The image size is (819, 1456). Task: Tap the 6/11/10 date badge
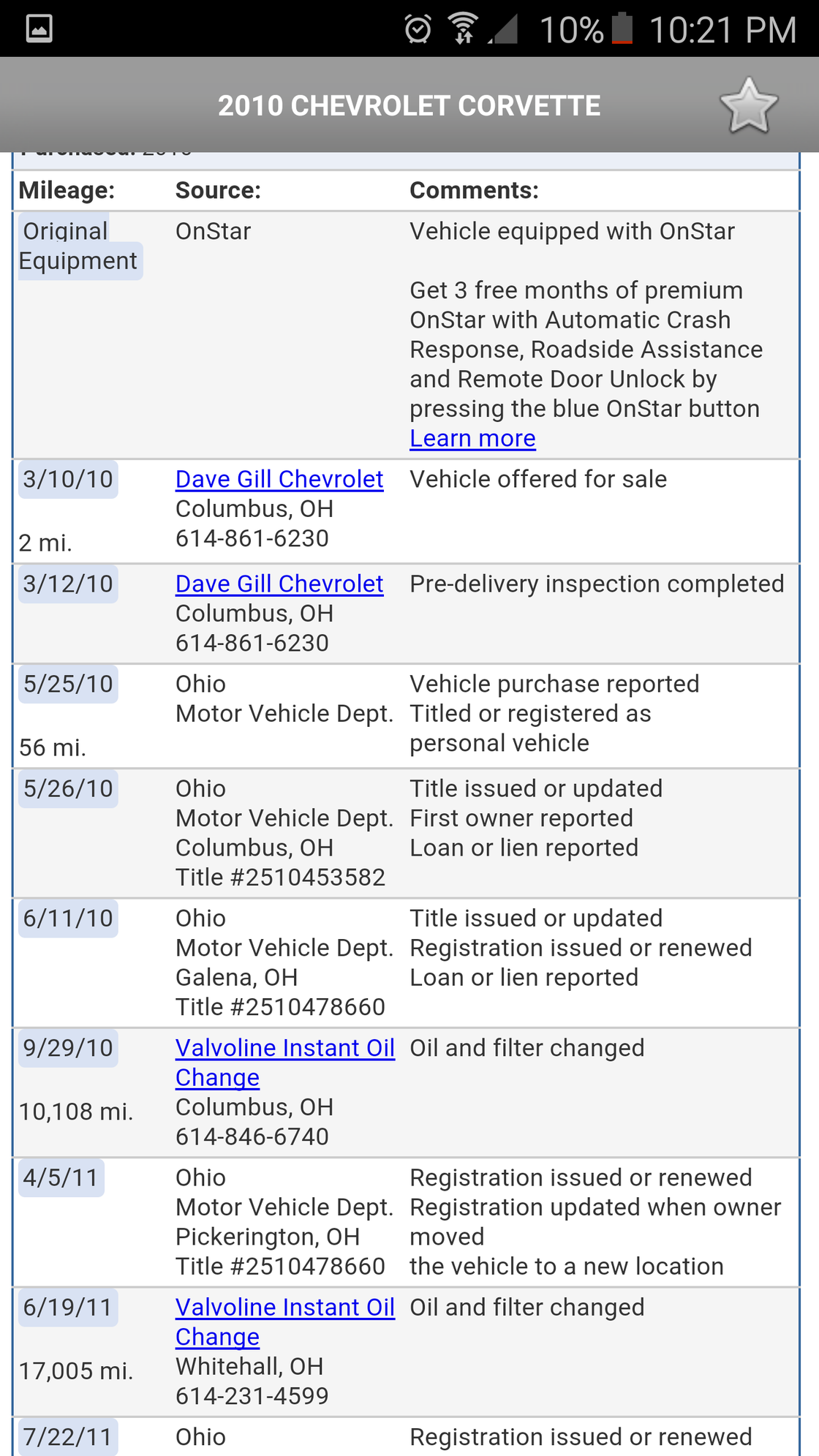(x=68, y=919)
